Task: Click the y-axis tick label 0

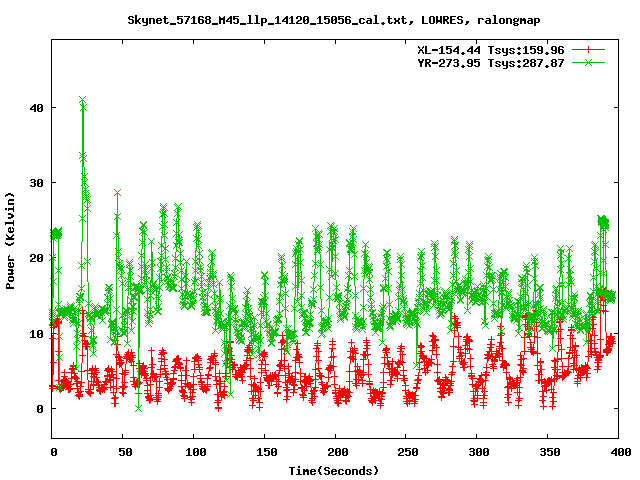Action: coord(40,409)
